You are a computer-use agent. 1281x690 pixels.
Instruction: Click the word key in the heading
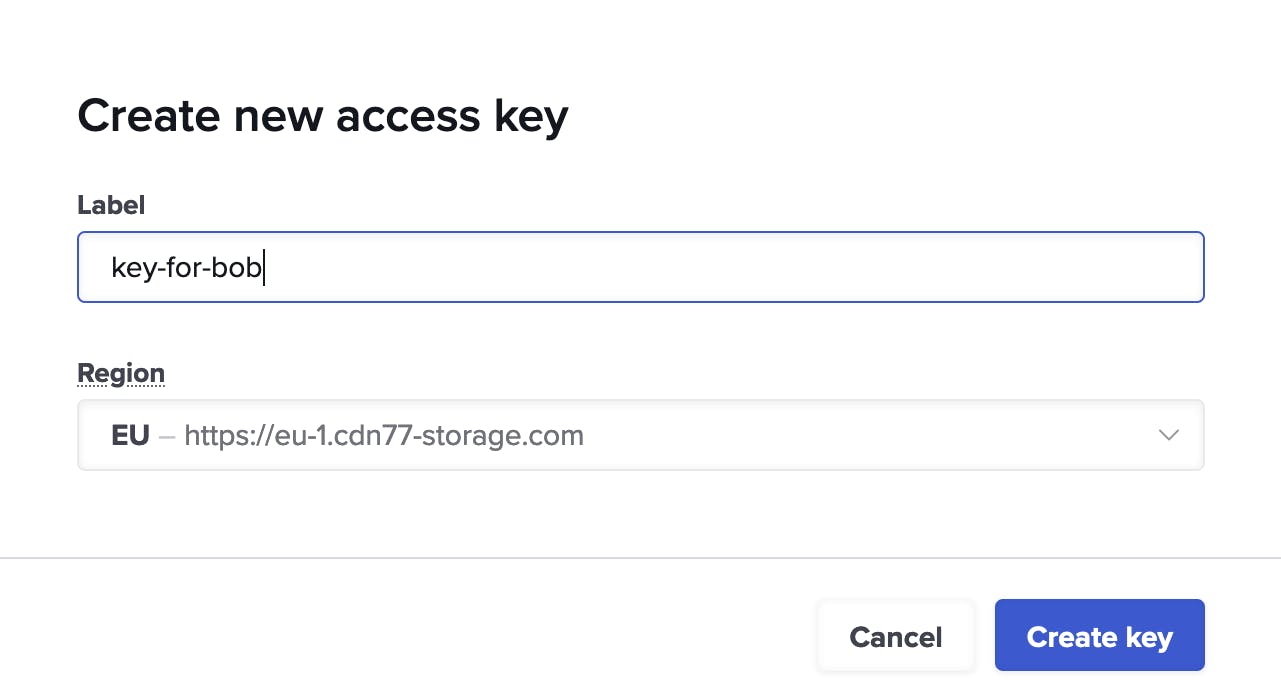click(531, 116)
